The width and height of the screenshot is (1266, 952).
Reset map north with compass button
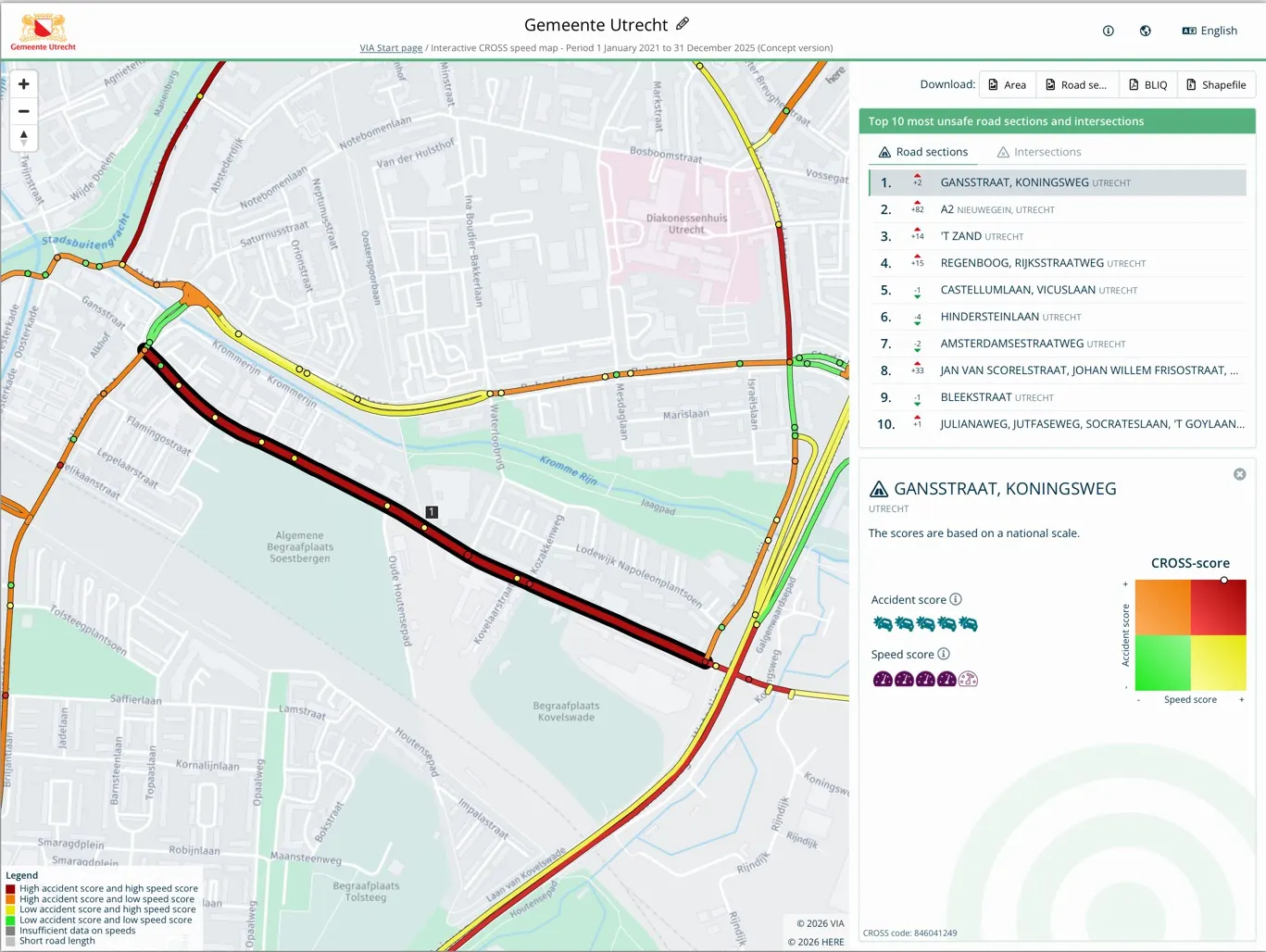(24, 138)
